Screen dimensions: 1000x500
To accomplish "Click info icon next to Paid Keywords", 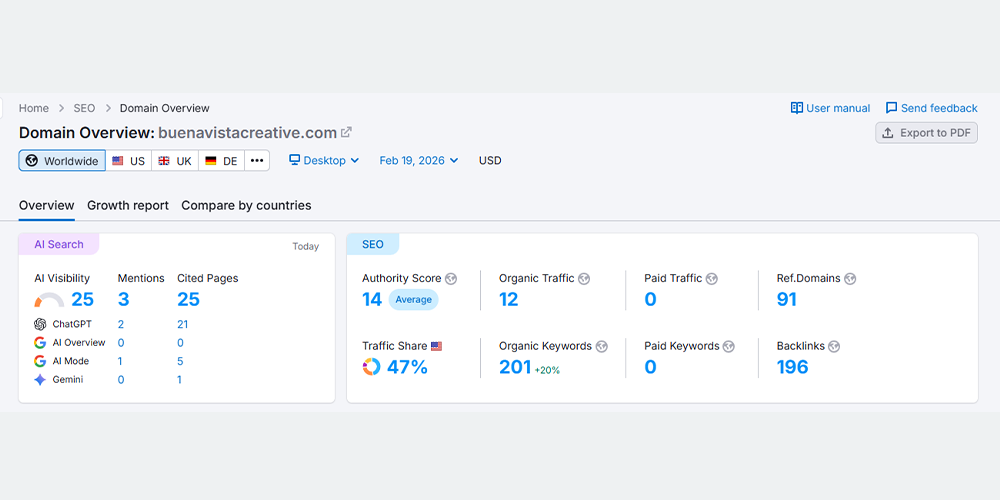I will 729,347.
